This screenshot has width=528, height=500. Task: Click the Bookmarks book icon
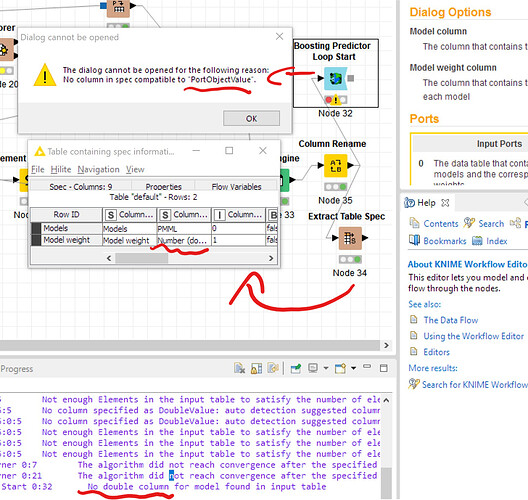coord(414,240)
